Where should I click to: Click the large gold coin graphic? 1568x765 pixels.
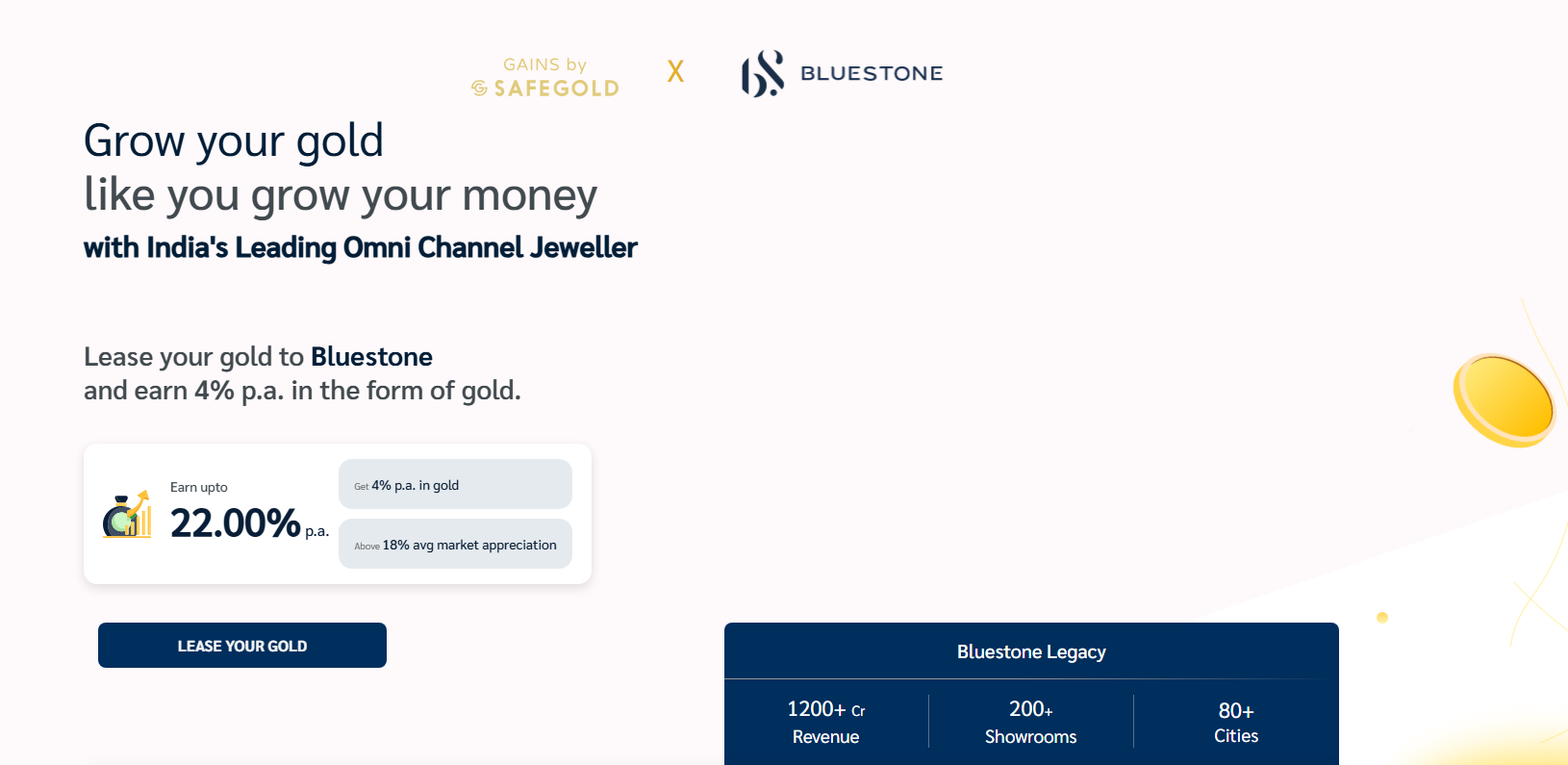tap(1503, 399)
